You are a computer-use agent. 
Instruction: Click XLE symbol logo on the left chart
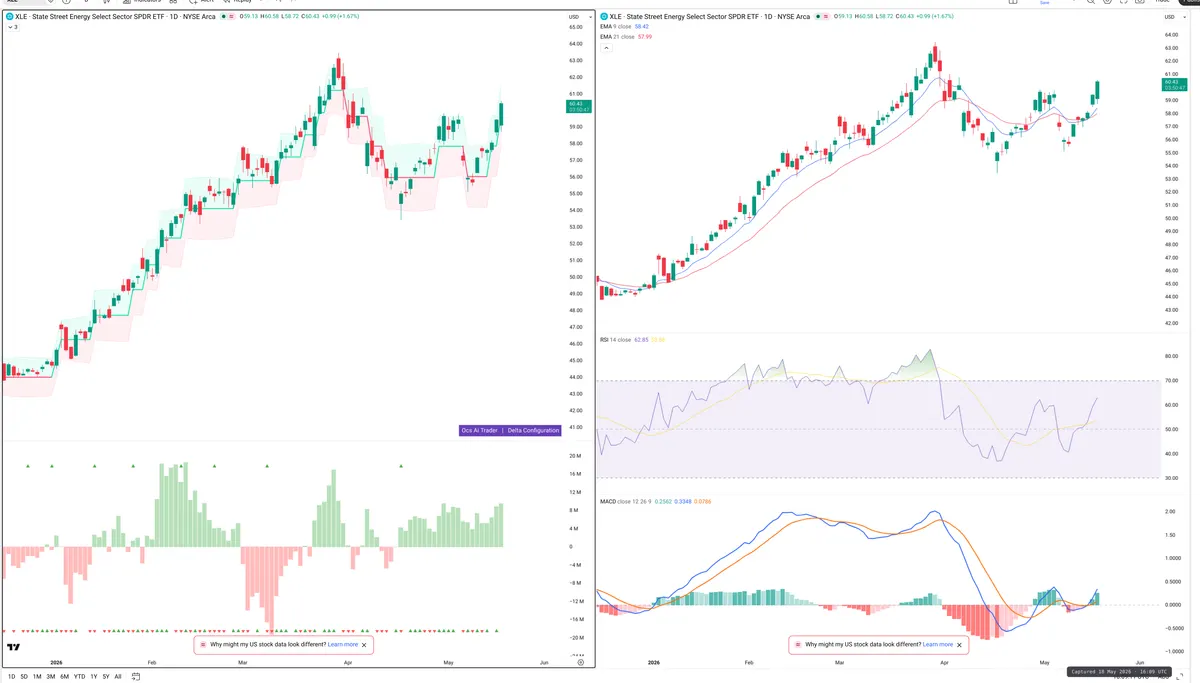point(9,17)
